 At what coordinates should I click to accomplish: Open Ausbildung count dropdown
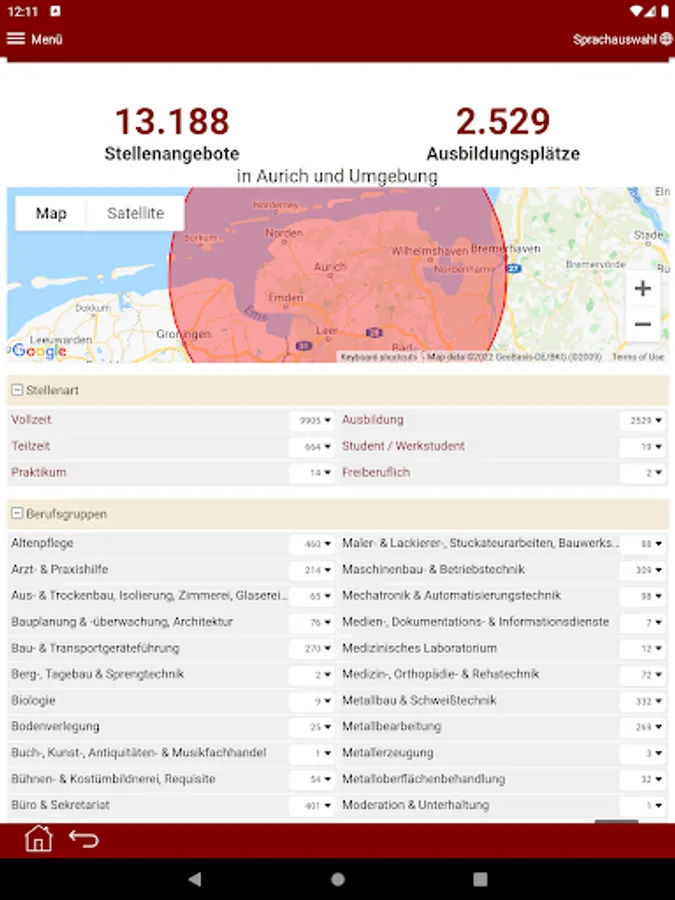point(643,420)
